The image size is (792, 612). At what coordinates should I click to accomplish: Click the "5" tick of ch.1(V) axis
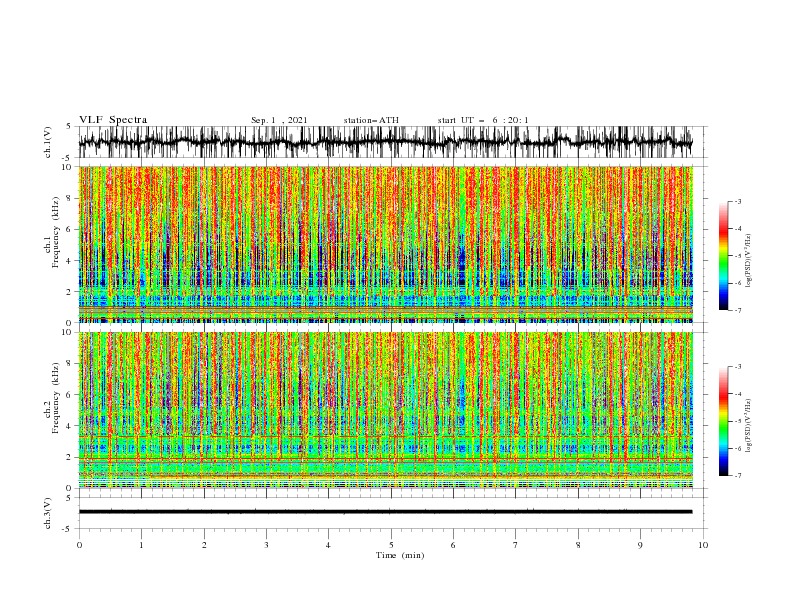pyautogui.click(x=69, y=126)
